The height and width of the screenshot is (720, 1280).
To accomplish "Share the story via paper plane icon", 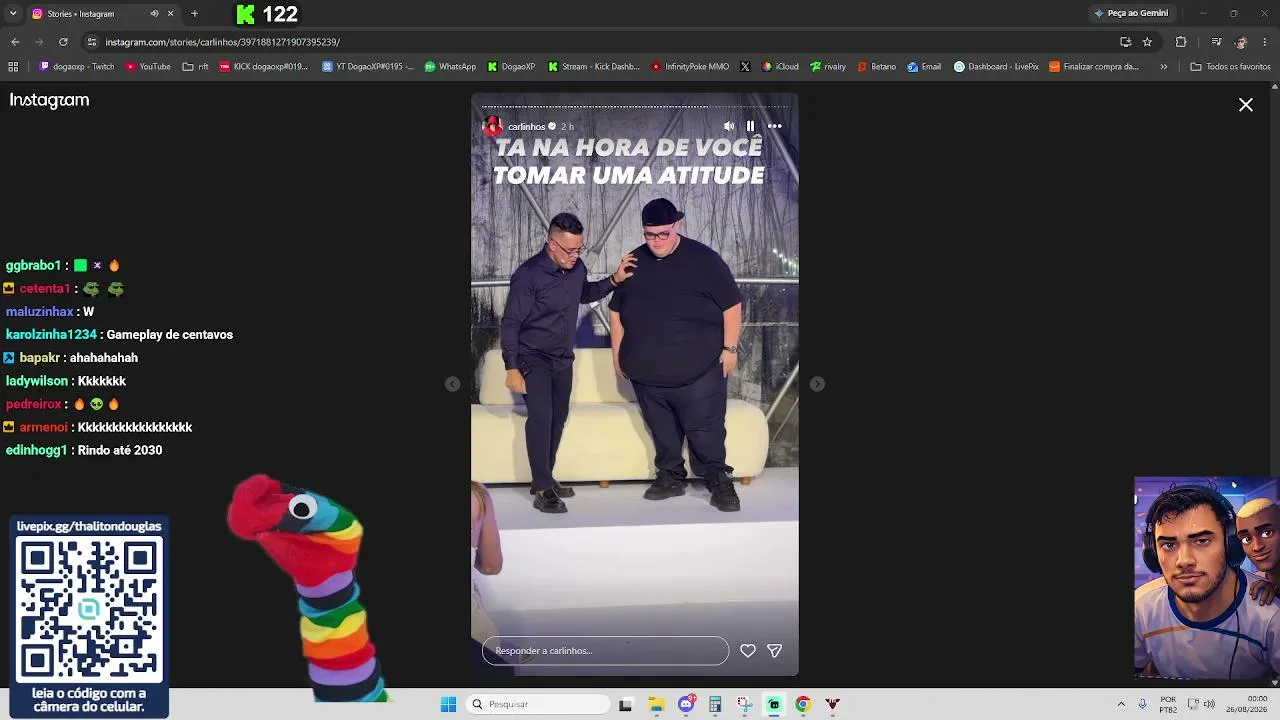I will pos(774,650).
